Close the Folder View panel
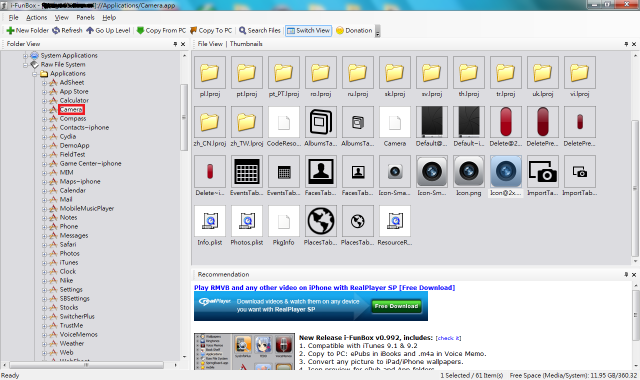Viewport: 640px width, 380px height. click(x=183, y=44)
